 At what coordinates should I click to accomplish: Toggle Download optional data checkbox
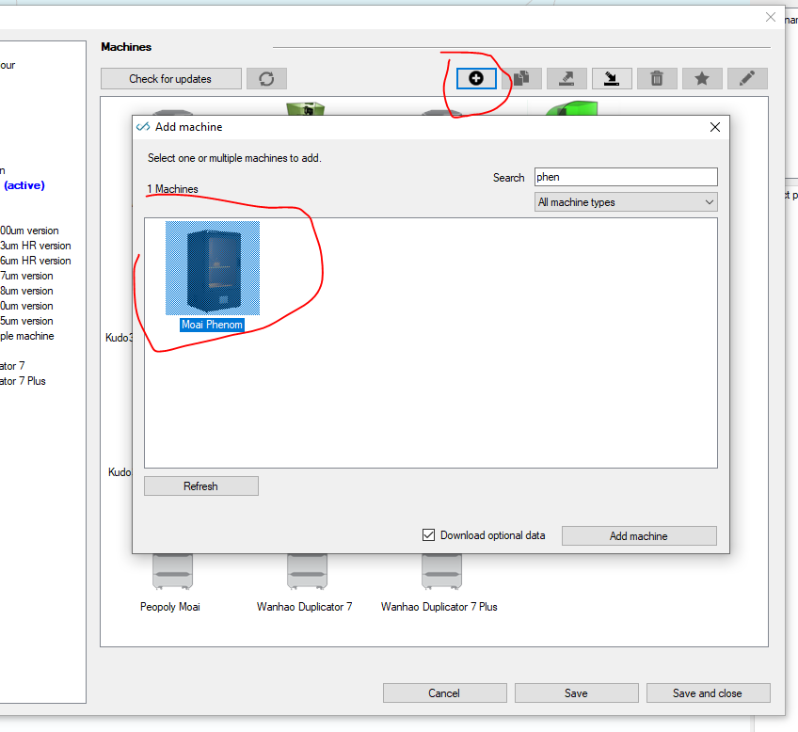[429, 535]
